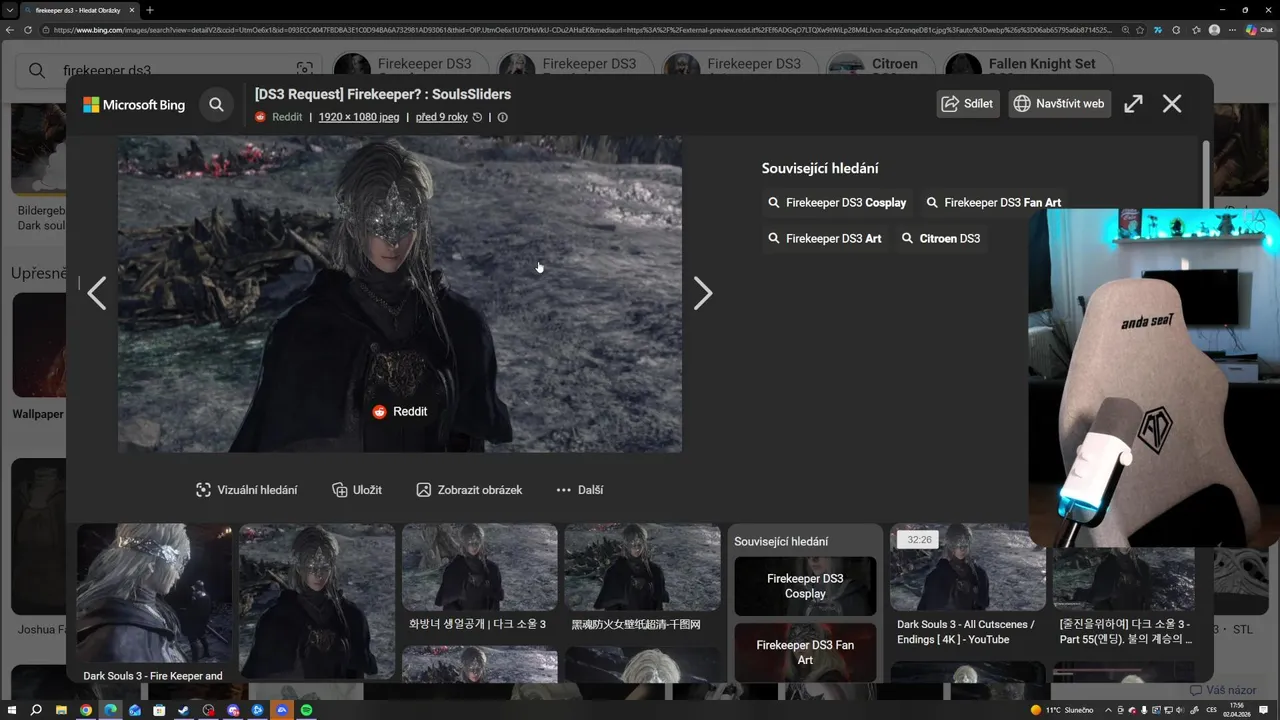The image size is (1280, 720).
Task: Open Steam from the taskbar
Action: (x=183, y=710)
